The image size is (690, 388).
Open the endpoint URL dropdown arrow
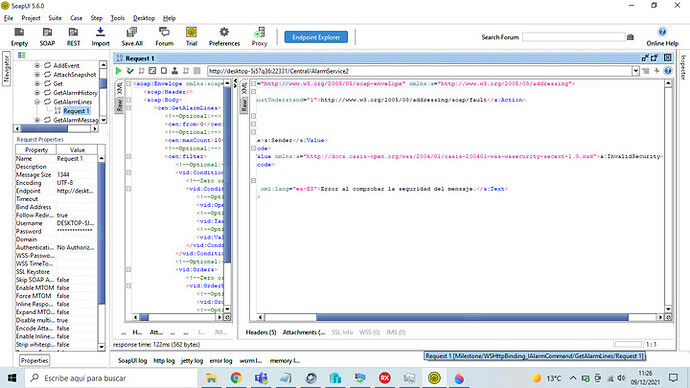pos(635,71)
